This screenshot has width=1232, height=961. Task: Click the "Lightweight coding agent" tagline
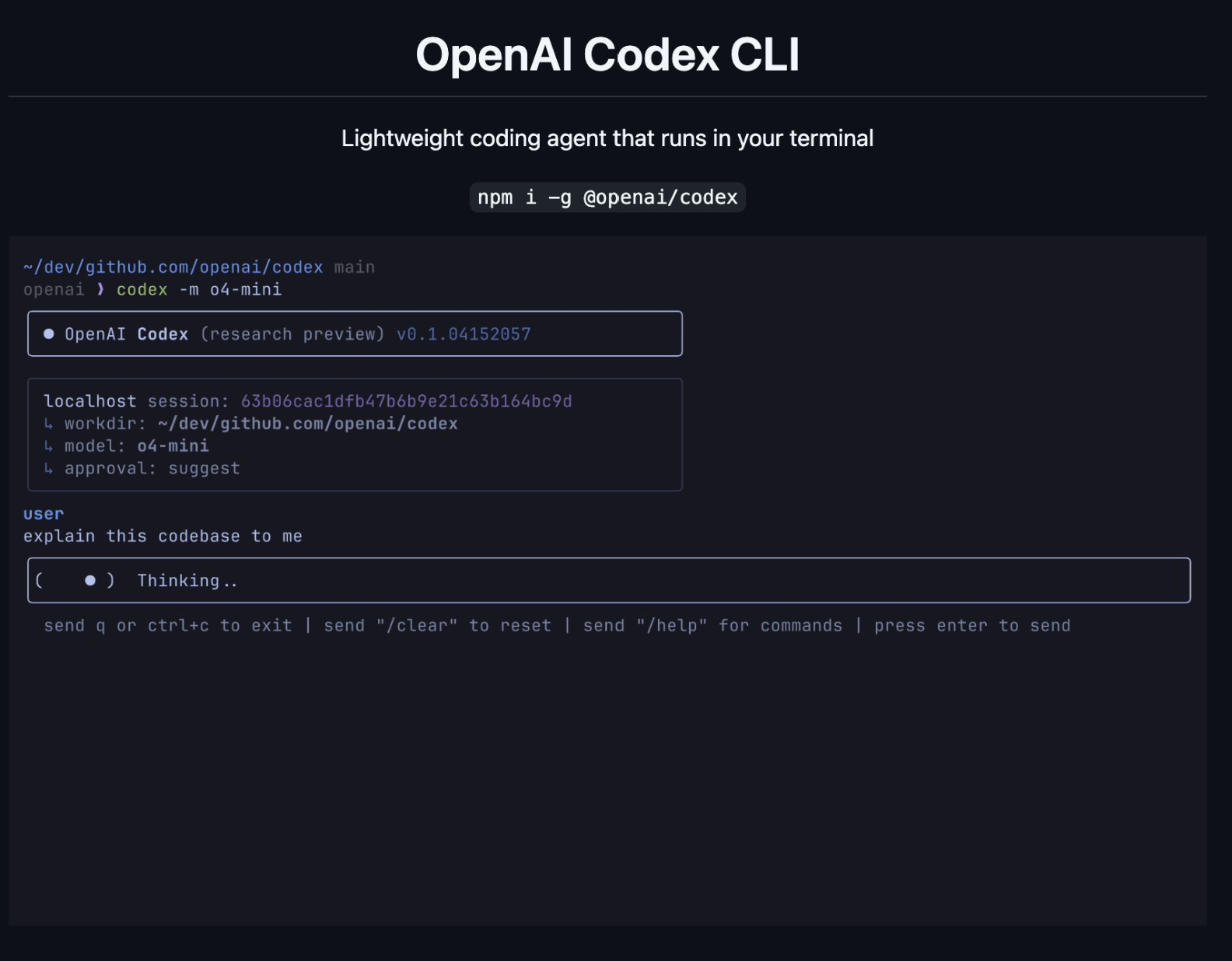607,138
